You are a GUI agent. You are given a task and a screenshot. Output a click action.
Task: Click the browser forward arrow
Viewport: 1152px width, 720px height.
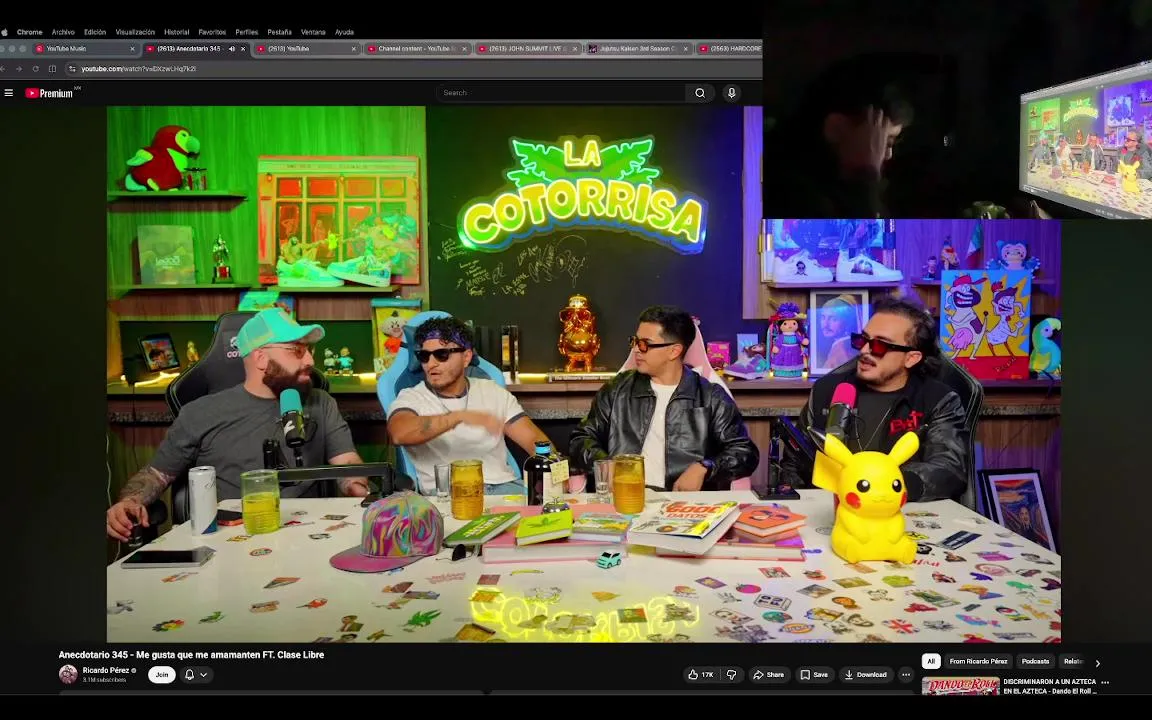coord(18,68)
